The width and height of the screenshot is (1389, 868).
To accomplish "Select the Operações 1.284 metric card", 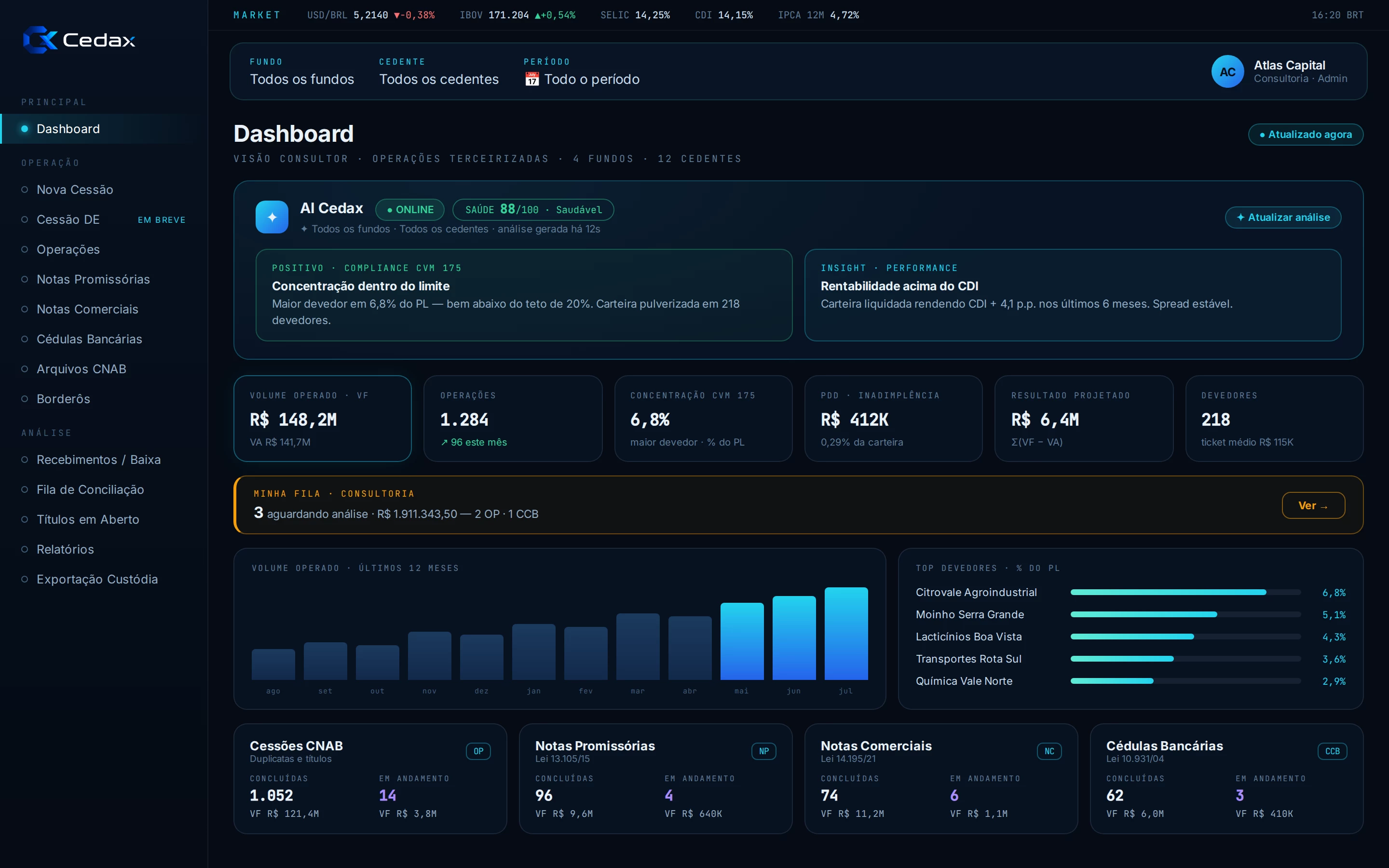I will (x=513, y=419).
